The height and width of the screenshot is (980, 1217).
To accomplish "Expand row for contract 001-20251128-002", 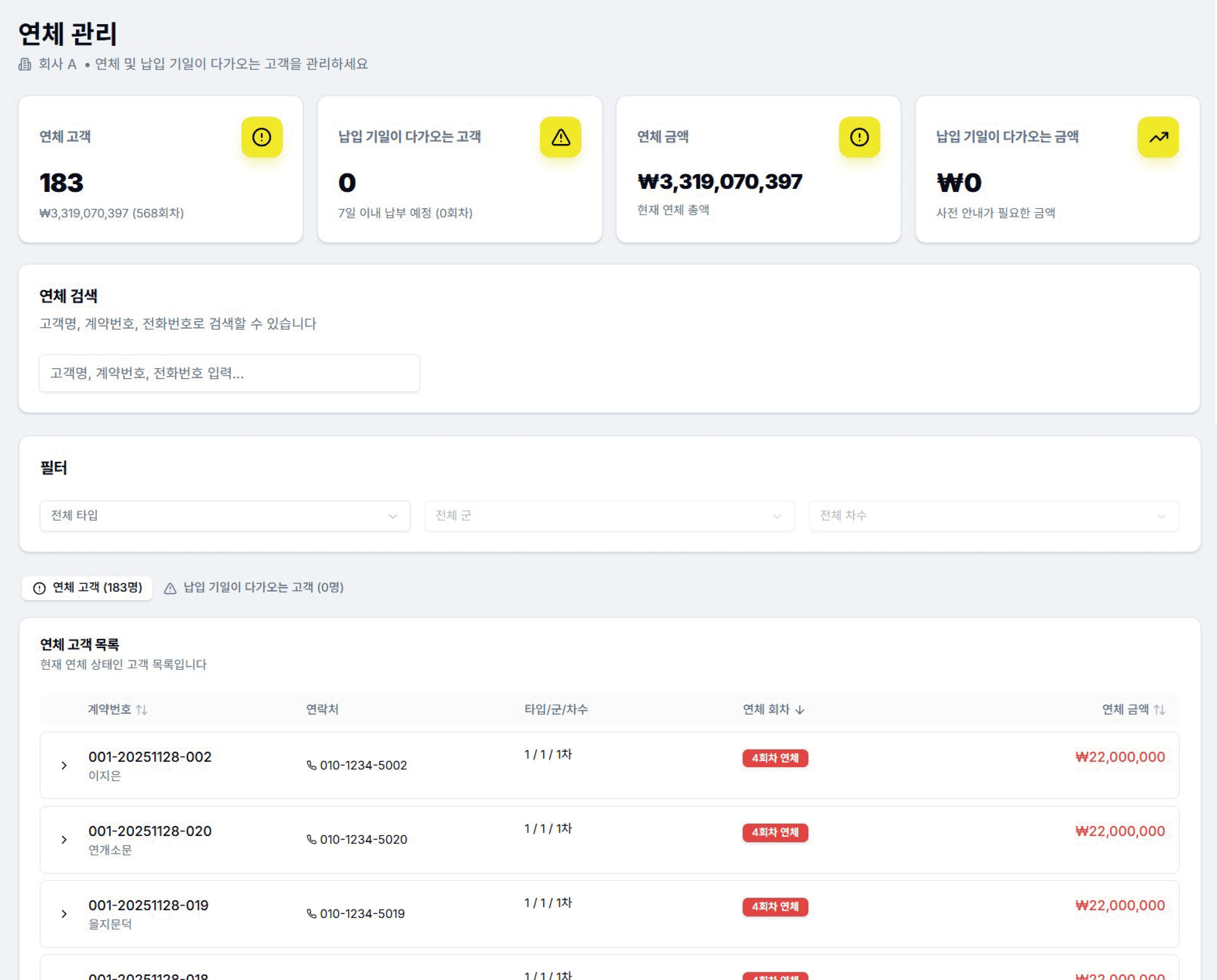I will pos(64,765).
